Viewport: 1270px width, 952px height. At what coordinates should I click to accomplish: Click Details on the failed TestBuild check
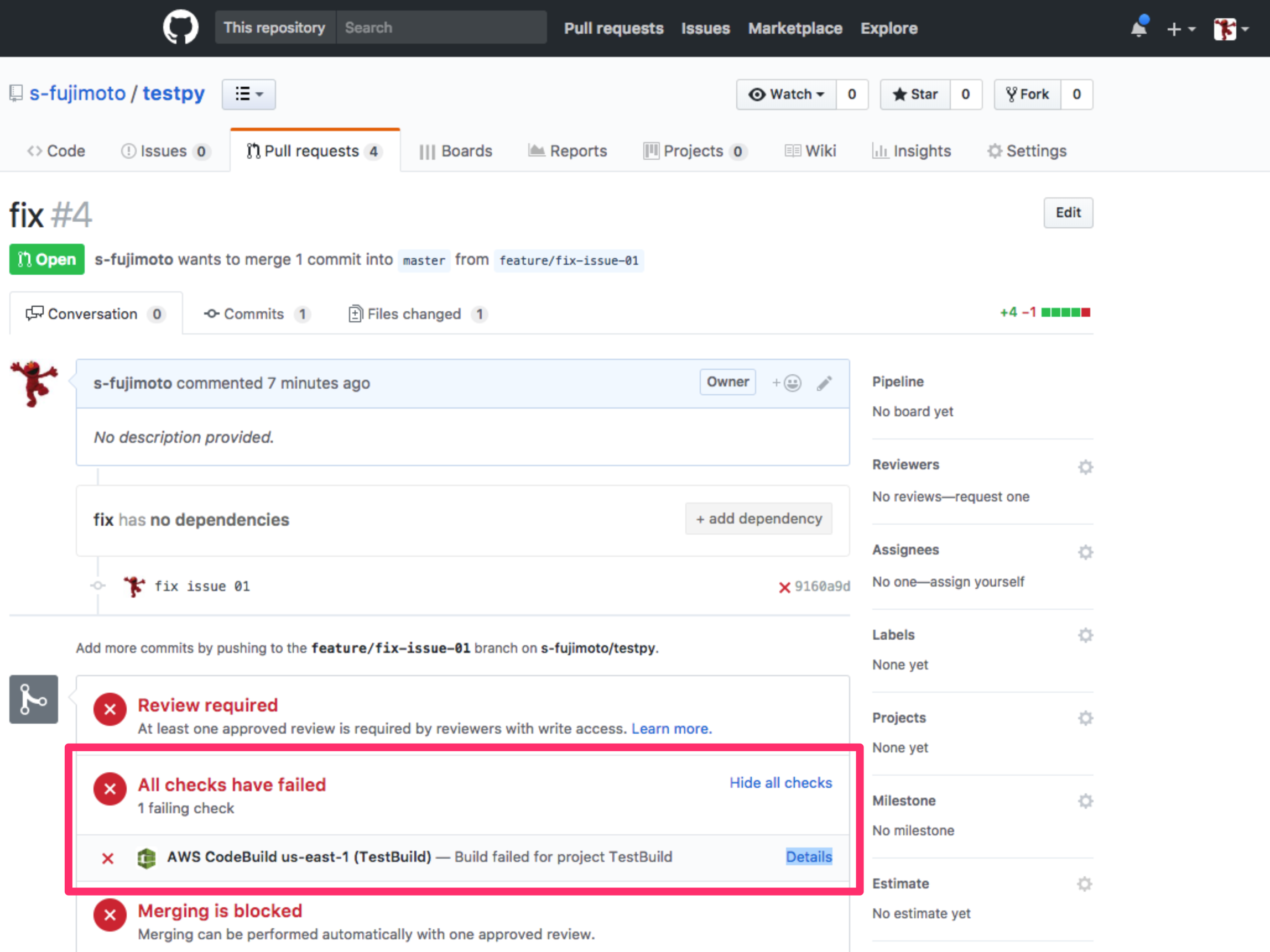809,857
